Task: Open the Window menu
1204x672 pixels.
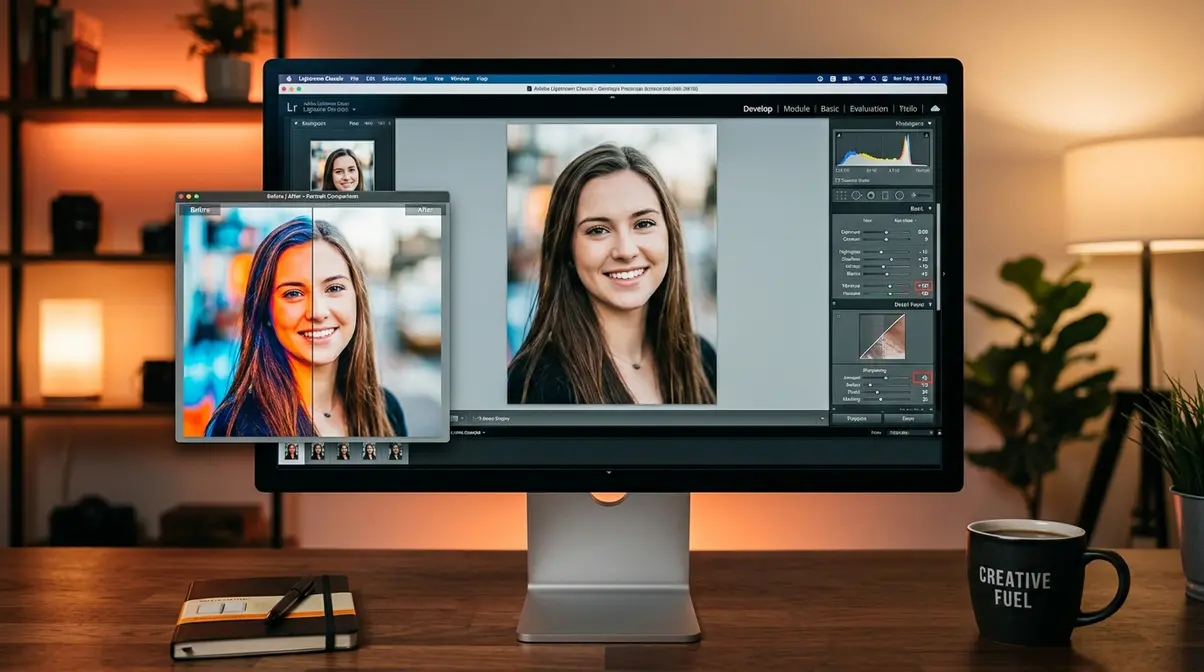Action: pos(461,79)
